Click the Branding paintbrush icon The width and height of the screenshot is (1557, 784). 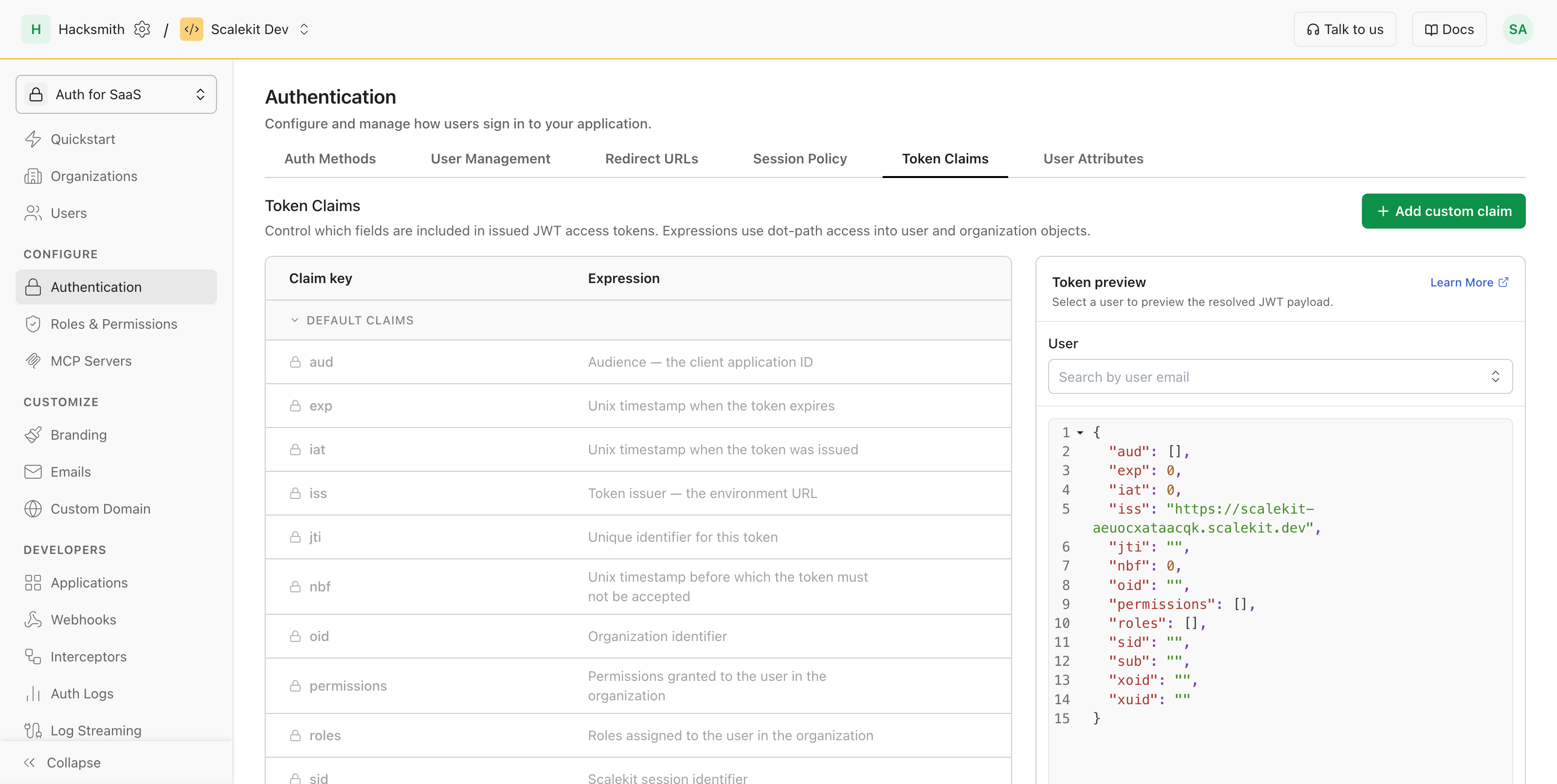33,435
